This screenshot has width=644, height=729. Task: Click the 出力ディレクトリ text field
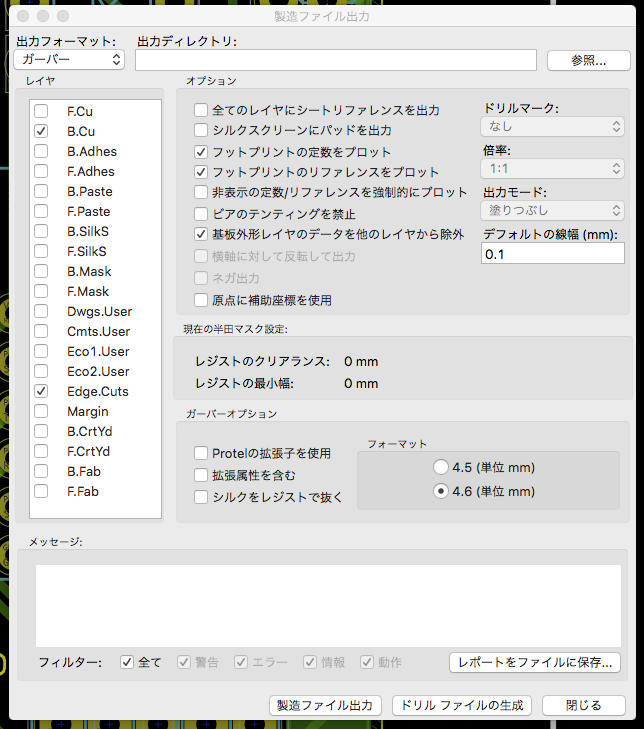pos(336,60)
